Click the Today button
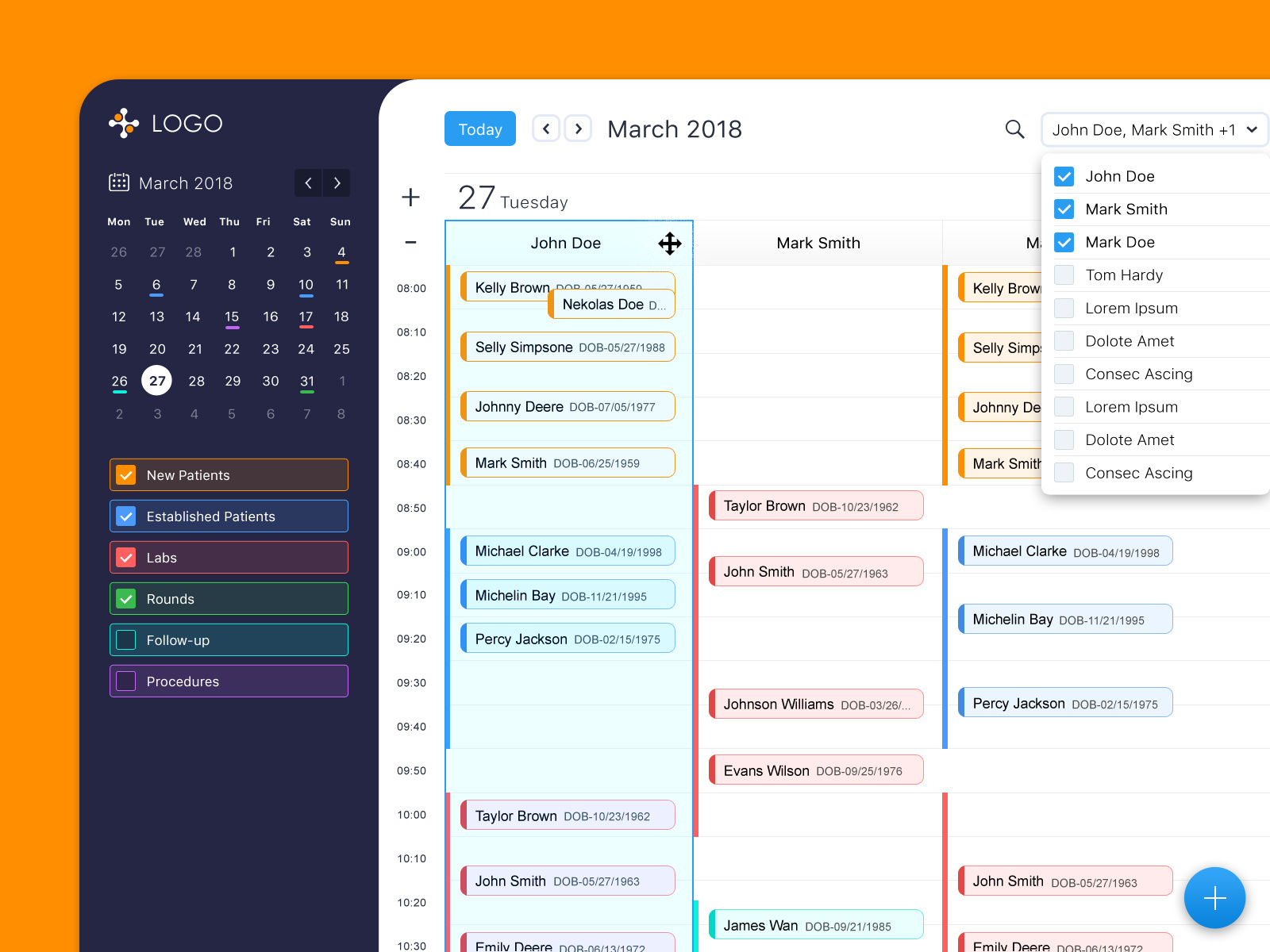The image size is (1270, 952). (x=479, y=129)
